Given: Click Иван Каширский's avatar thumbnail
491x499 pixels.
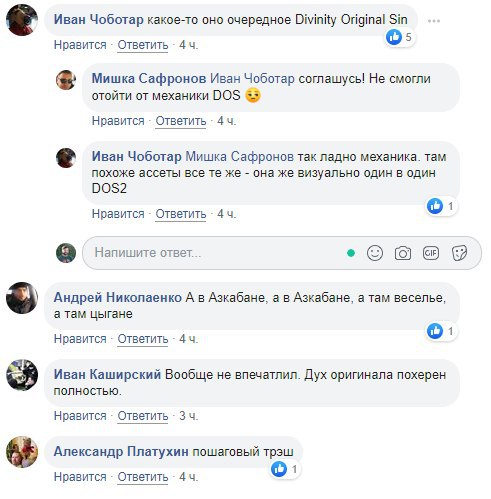Looking at the screenshot, I should [22, 375].
